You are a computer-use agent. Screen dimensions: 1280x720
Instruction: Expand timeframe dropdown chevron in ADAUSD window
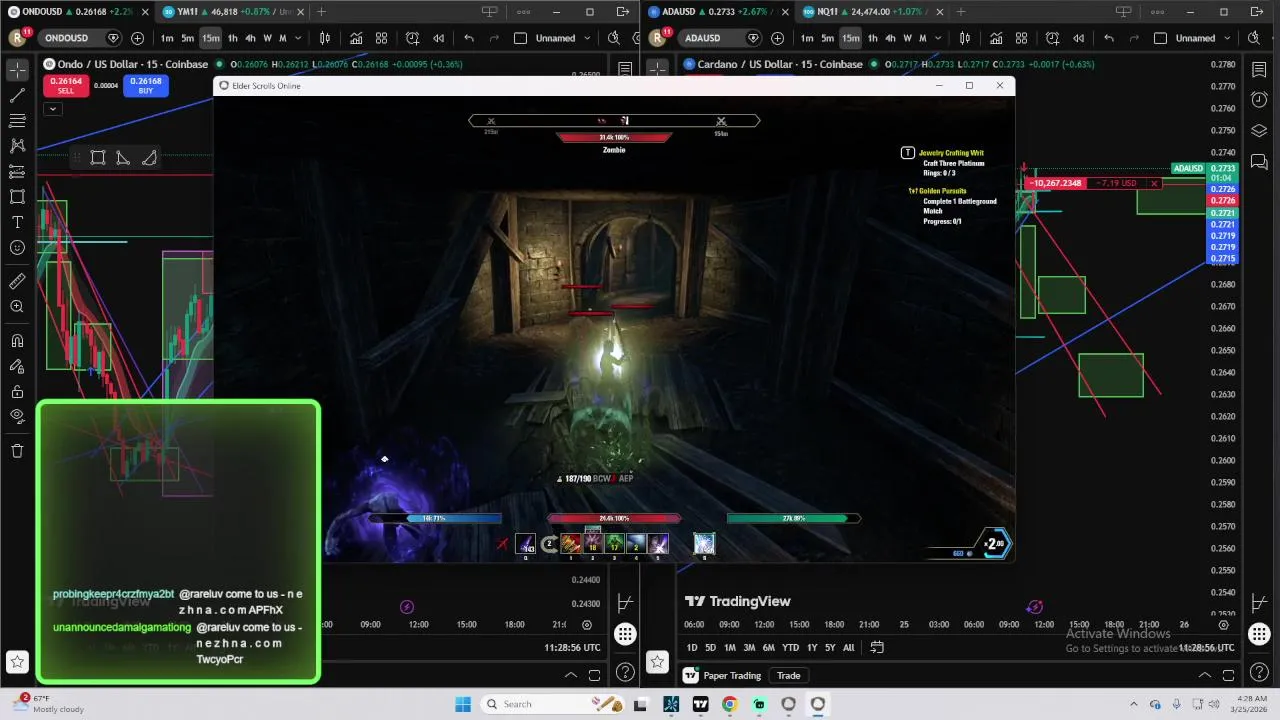[938, 38]
